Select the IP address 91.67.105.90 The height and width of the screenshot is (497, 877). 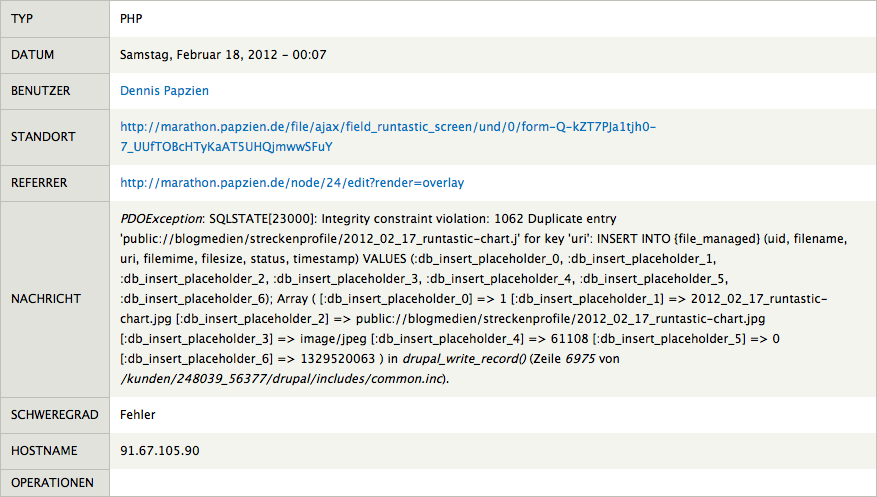coord(160,451)
